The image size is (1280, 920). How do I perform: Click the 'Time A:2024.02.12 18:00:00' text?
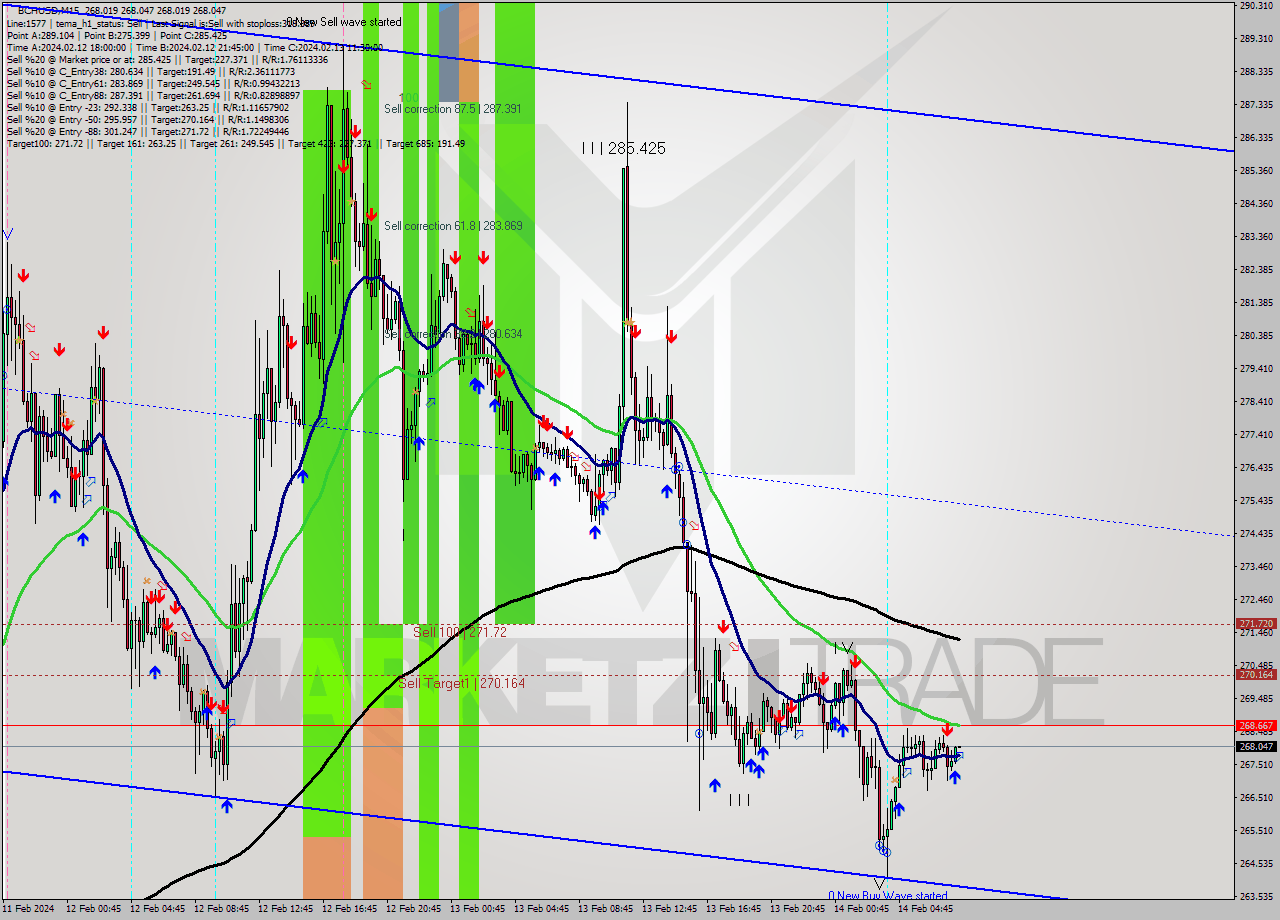66,47
